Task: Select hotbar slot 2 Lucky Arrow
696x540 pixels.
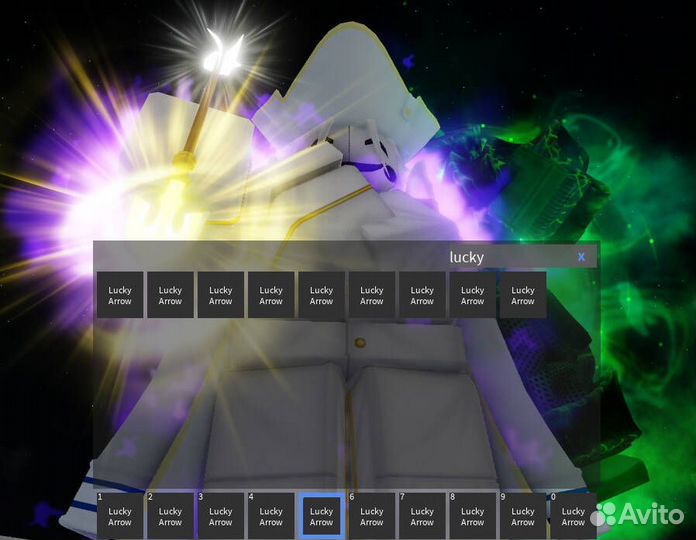Action: pyautogui.click(x=170, y=516)
